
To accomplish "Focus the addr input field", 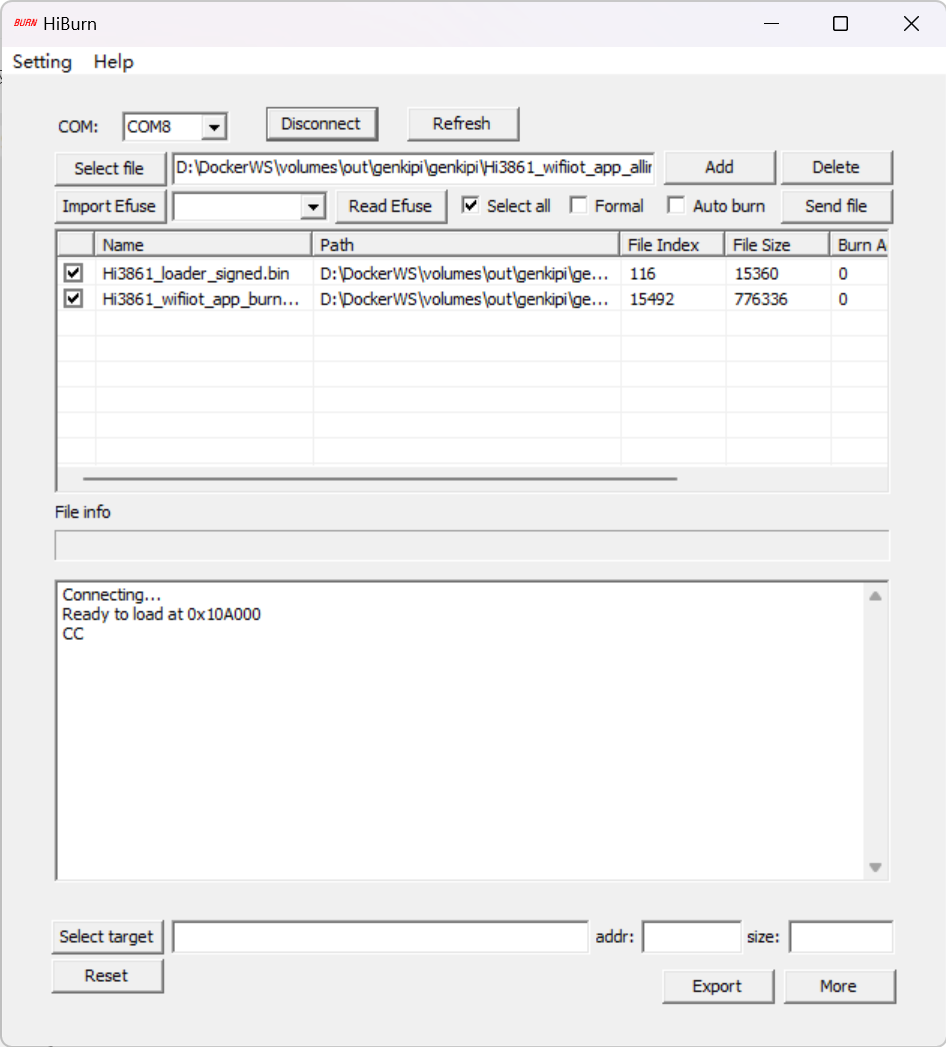I will tap(692, 937).
